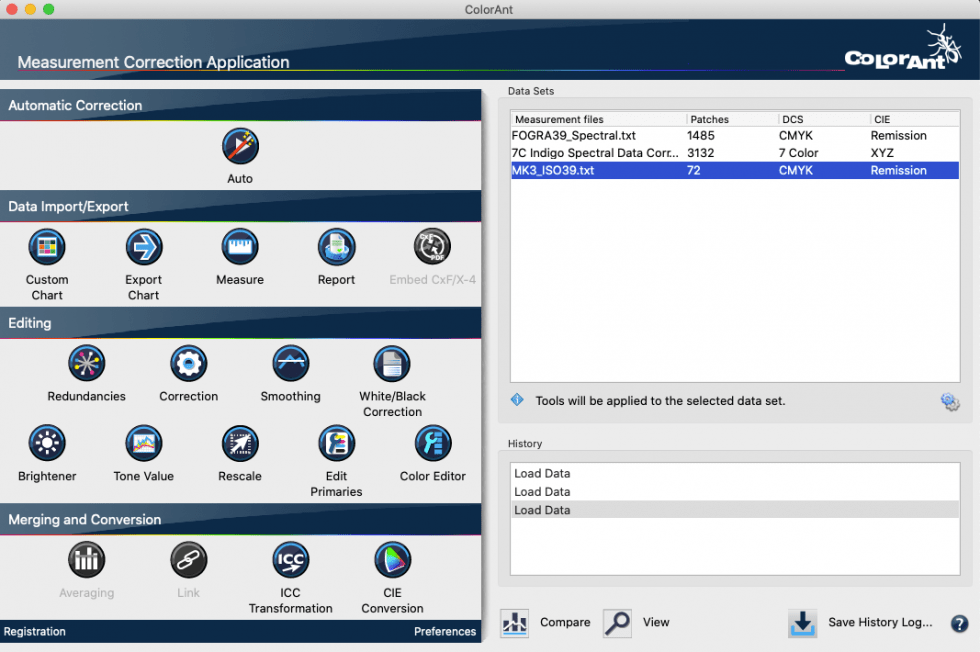980x652 pixels.
Task: Open the ICC Transformation tool
Action: click(x=290, y=559)
